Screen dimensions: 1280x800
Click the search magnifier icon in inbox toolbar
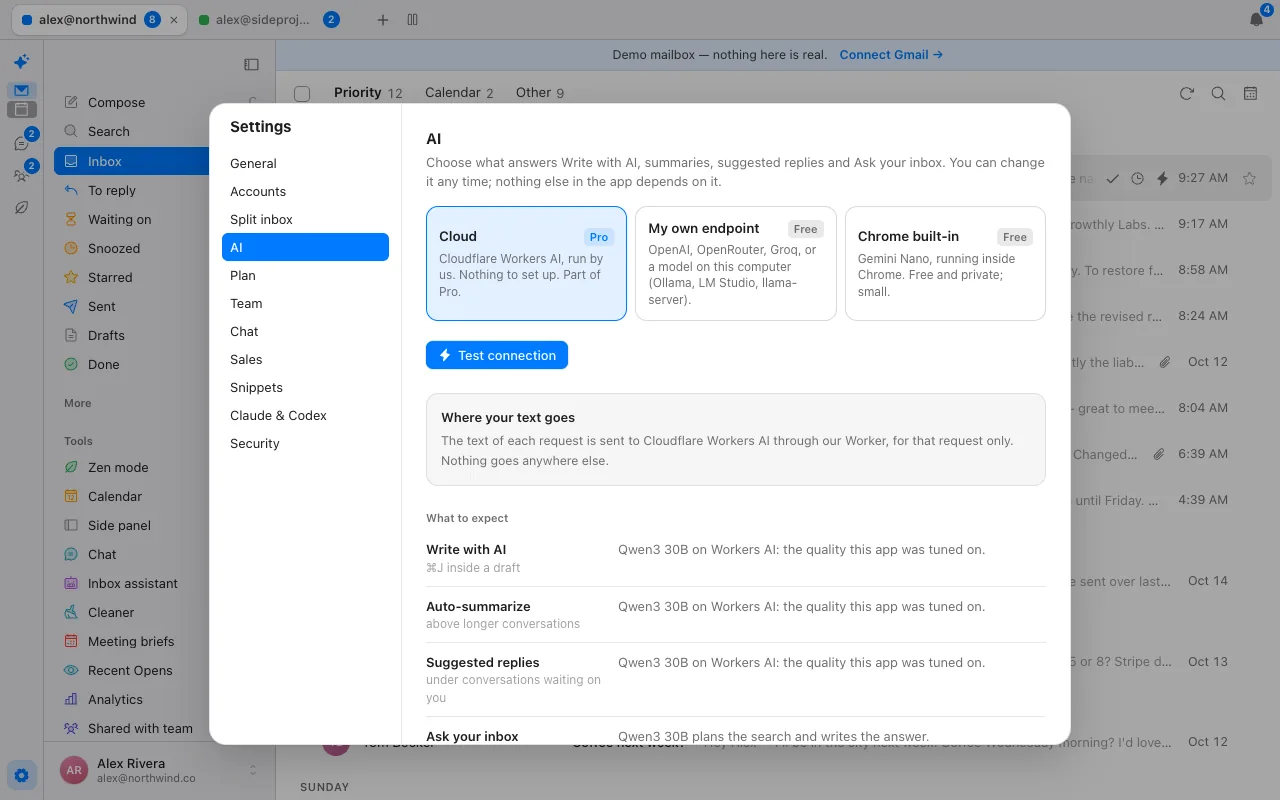pyautogui.click(x=1218, y=93)
